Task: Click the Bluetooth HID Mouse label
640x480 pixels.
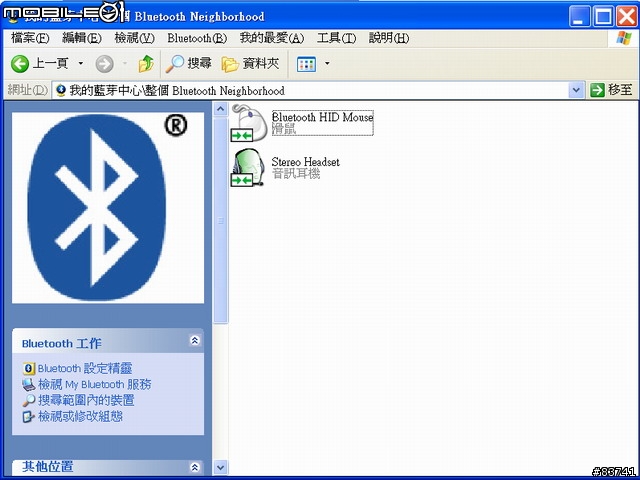Action: (322, 118)
